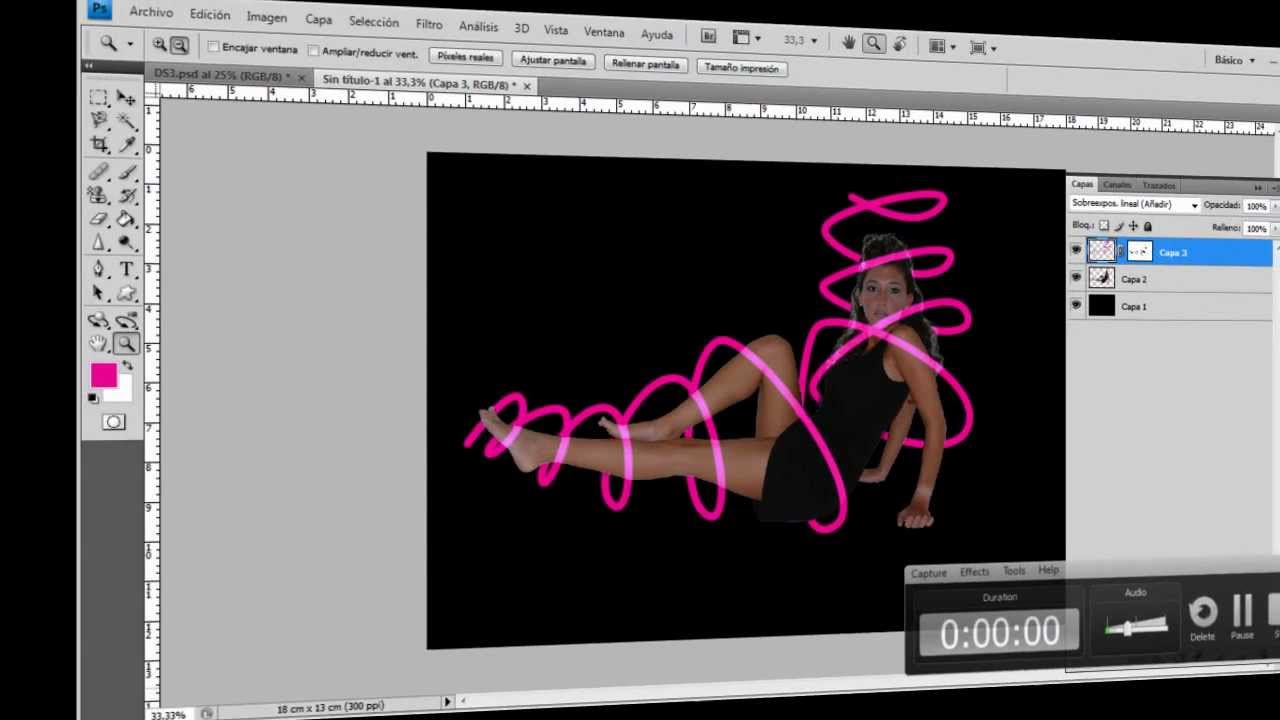Select the Paint Bucket tool
Image resolution: width=1280 pixels, height=720 pixels.
[126, 220]
